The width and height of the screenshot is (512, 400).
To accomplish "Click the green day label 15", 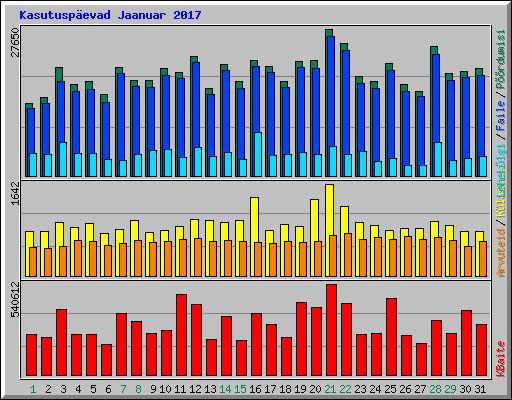I will pos(240,389).
